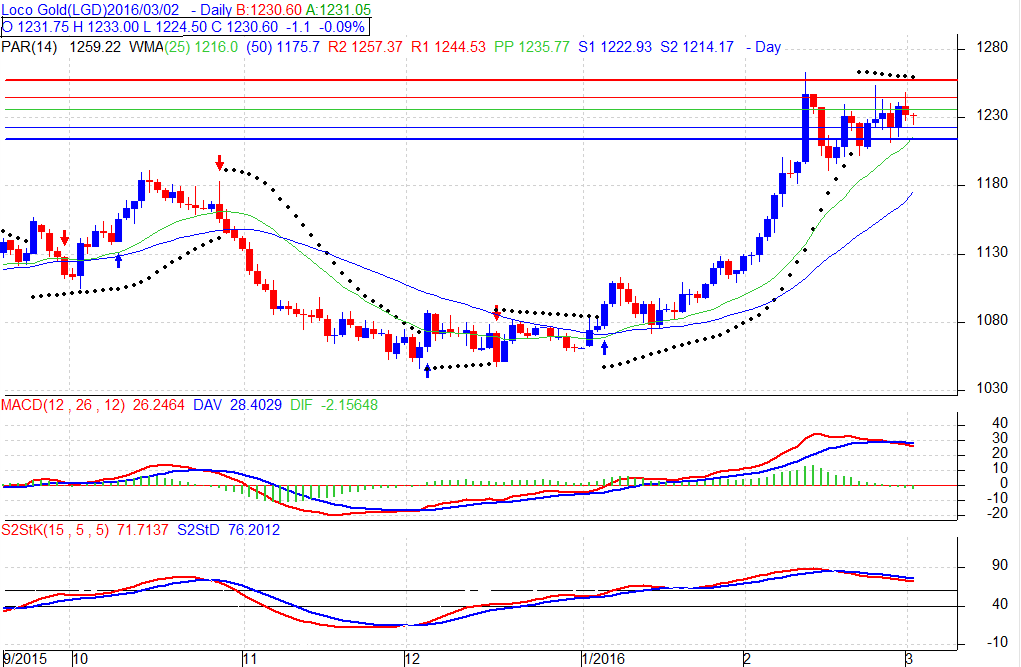Click the 1280 price axis label
Viewport: 1021px width, 667px height.
992,48
